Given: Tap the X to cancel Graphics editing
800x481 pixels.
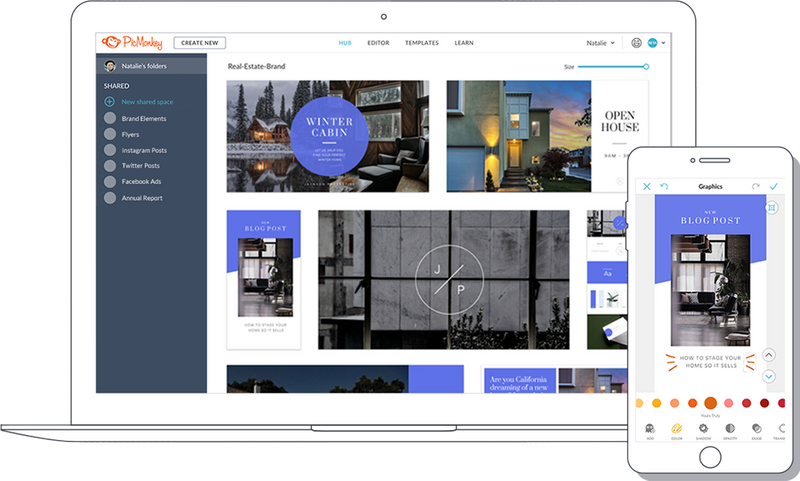Looking at the screenshot, I should pyautogui.click(x=647, y=186).
